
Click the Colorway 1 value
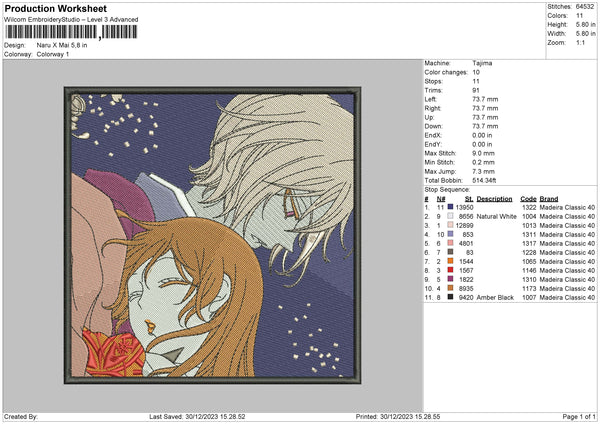click(53, 54)
